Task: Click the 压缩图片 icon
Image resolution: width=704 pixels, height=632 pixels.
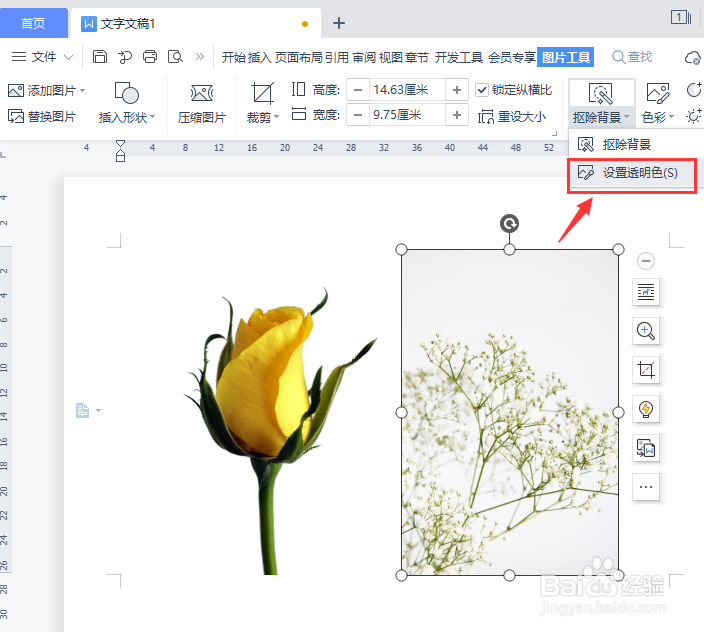Action: coord(202,92)
